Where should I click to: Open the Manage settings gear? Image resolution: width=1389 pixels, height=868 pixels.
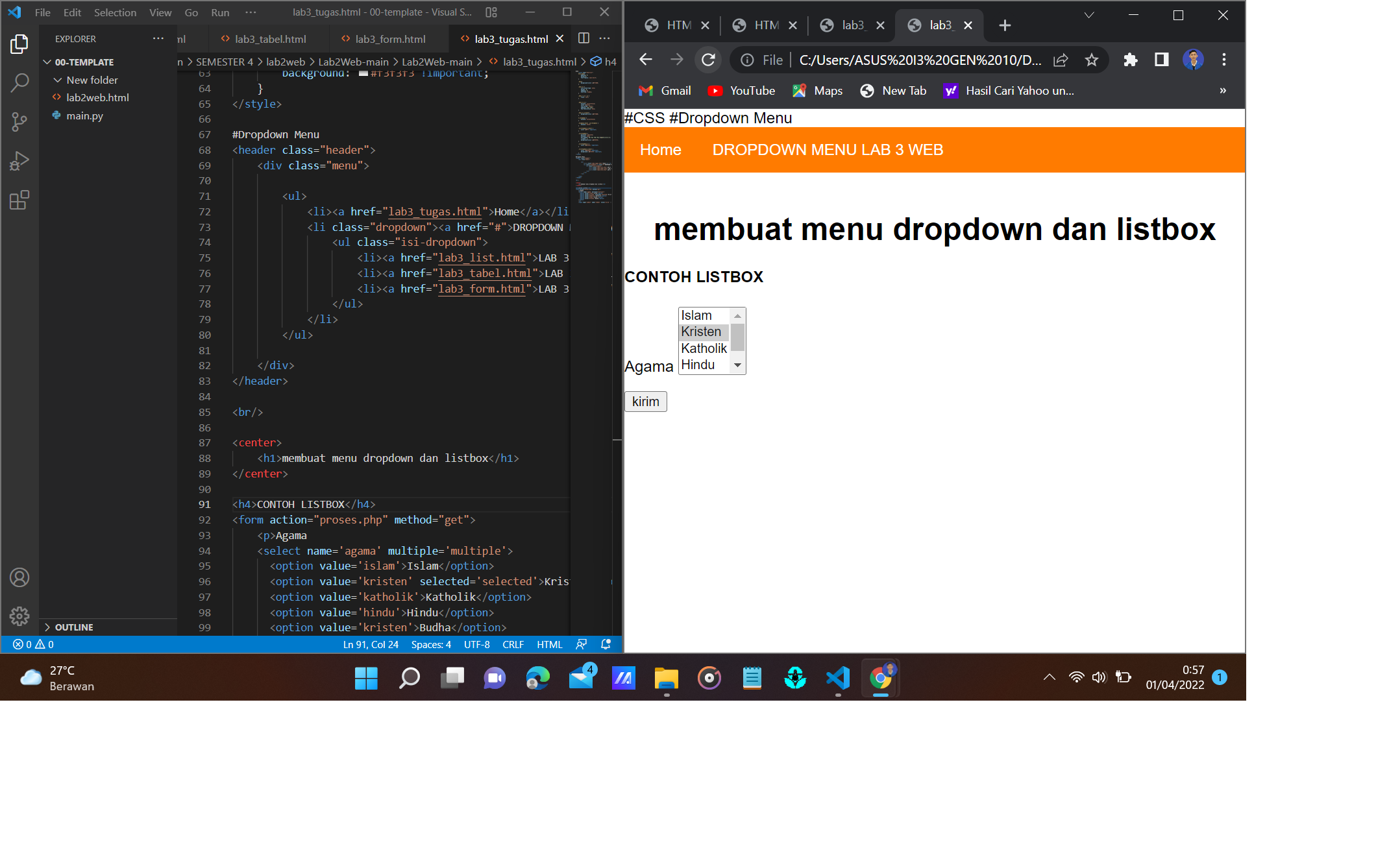coord(19,616)
